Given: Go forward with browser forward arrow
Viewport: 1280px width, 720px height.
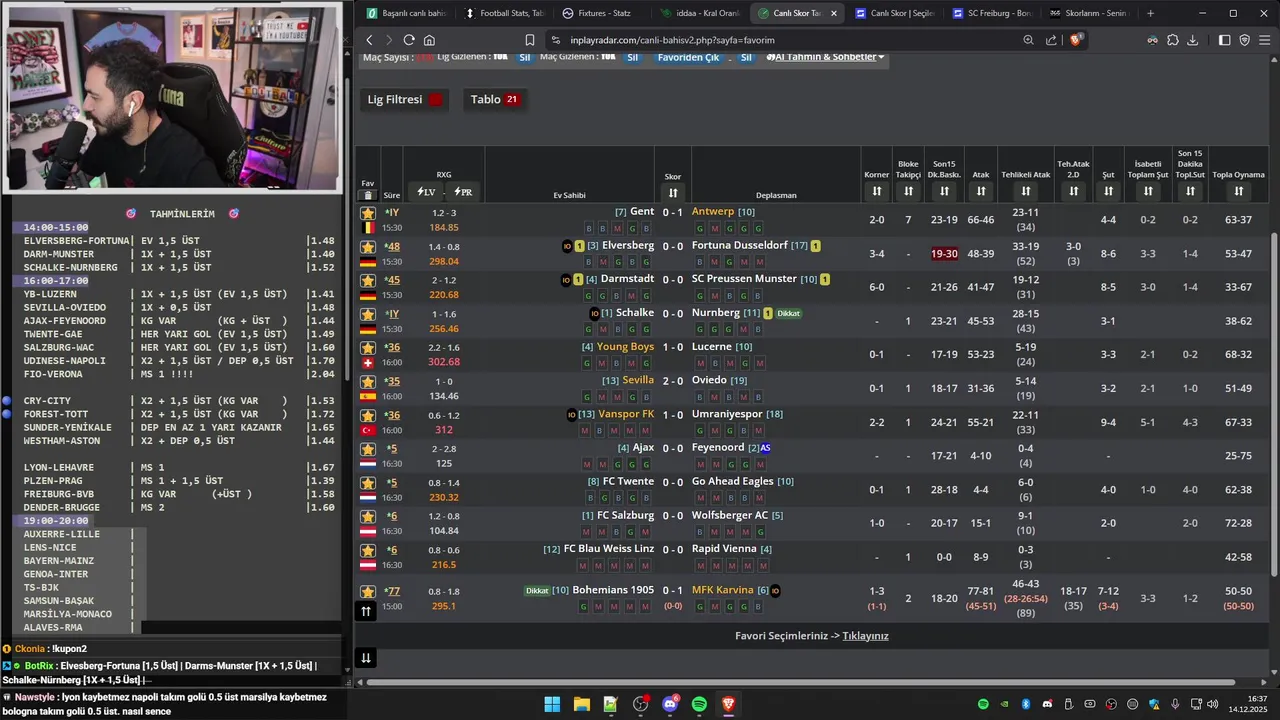Looking at the screenshot, I should coord(389,40).
